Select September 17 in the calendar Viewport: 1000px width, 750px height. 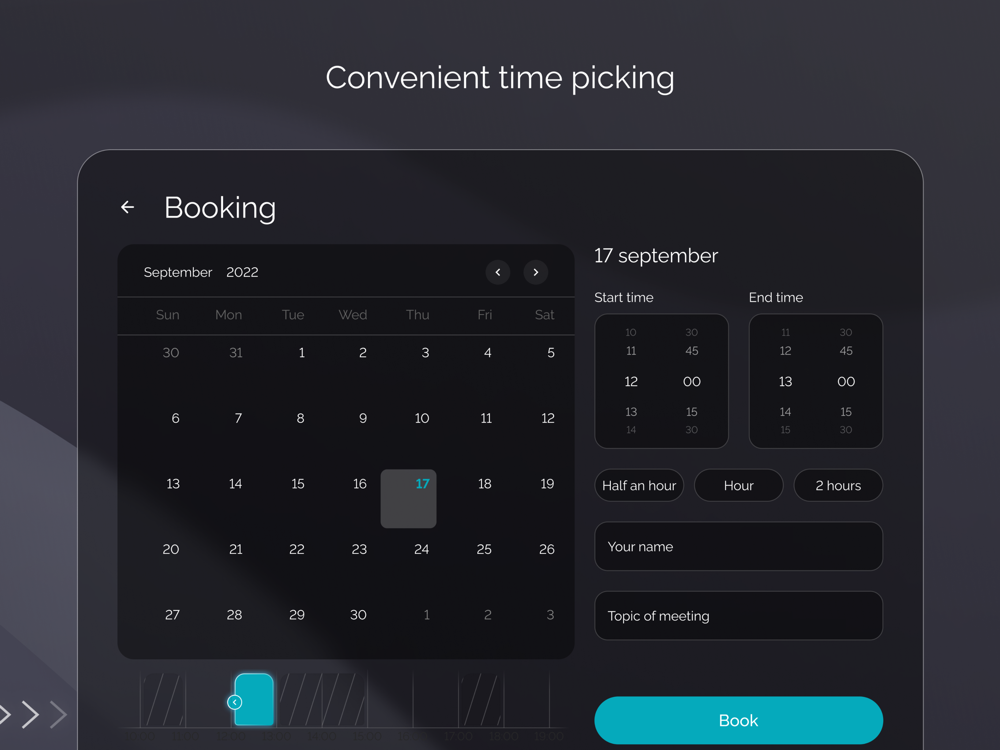[x=409, y=499]
